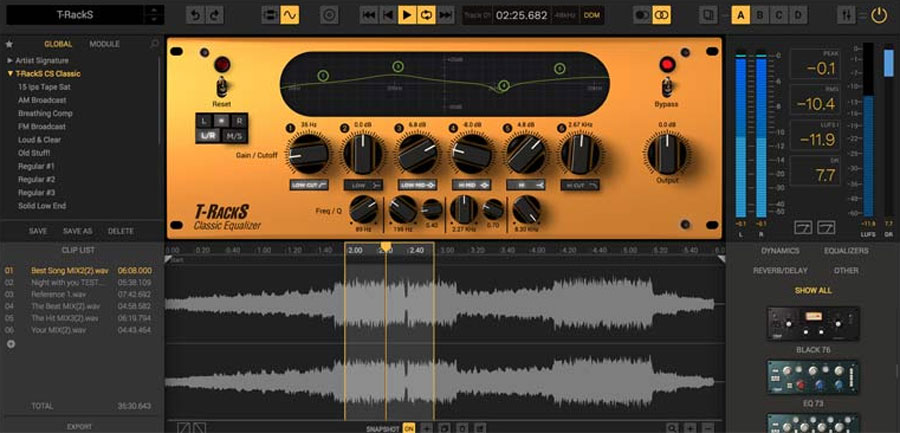Select the R channel button
900x433 pixels.
[239, 121]
